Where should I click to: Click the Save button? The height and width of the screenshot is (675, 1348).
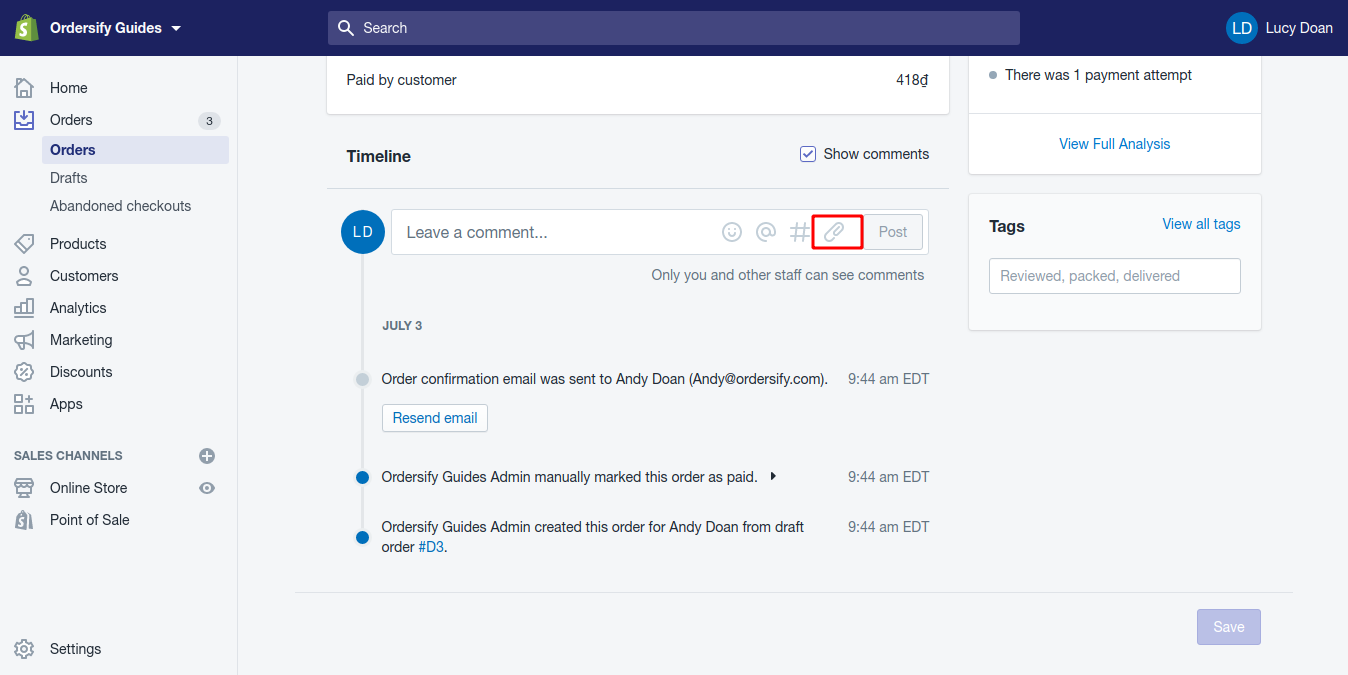pos(1228,627)
